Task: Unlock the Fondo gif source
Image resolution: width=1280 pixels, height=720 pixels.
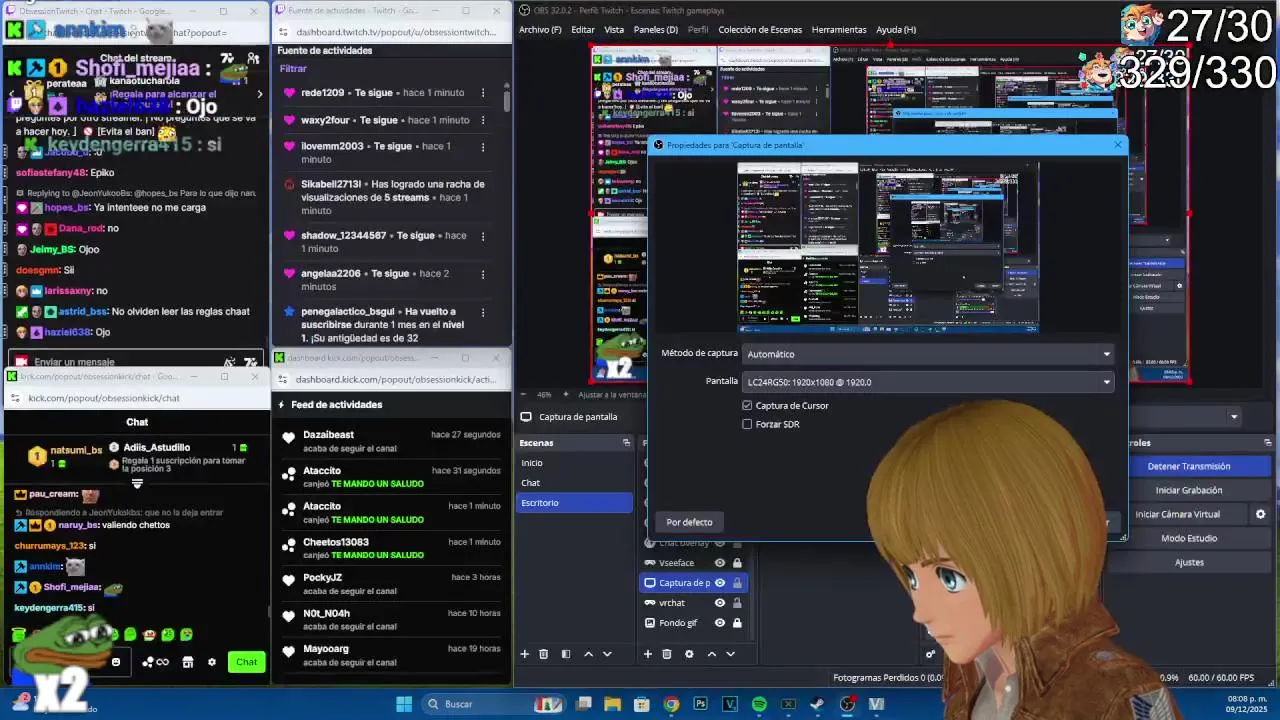Action: [x=737, y=623]
